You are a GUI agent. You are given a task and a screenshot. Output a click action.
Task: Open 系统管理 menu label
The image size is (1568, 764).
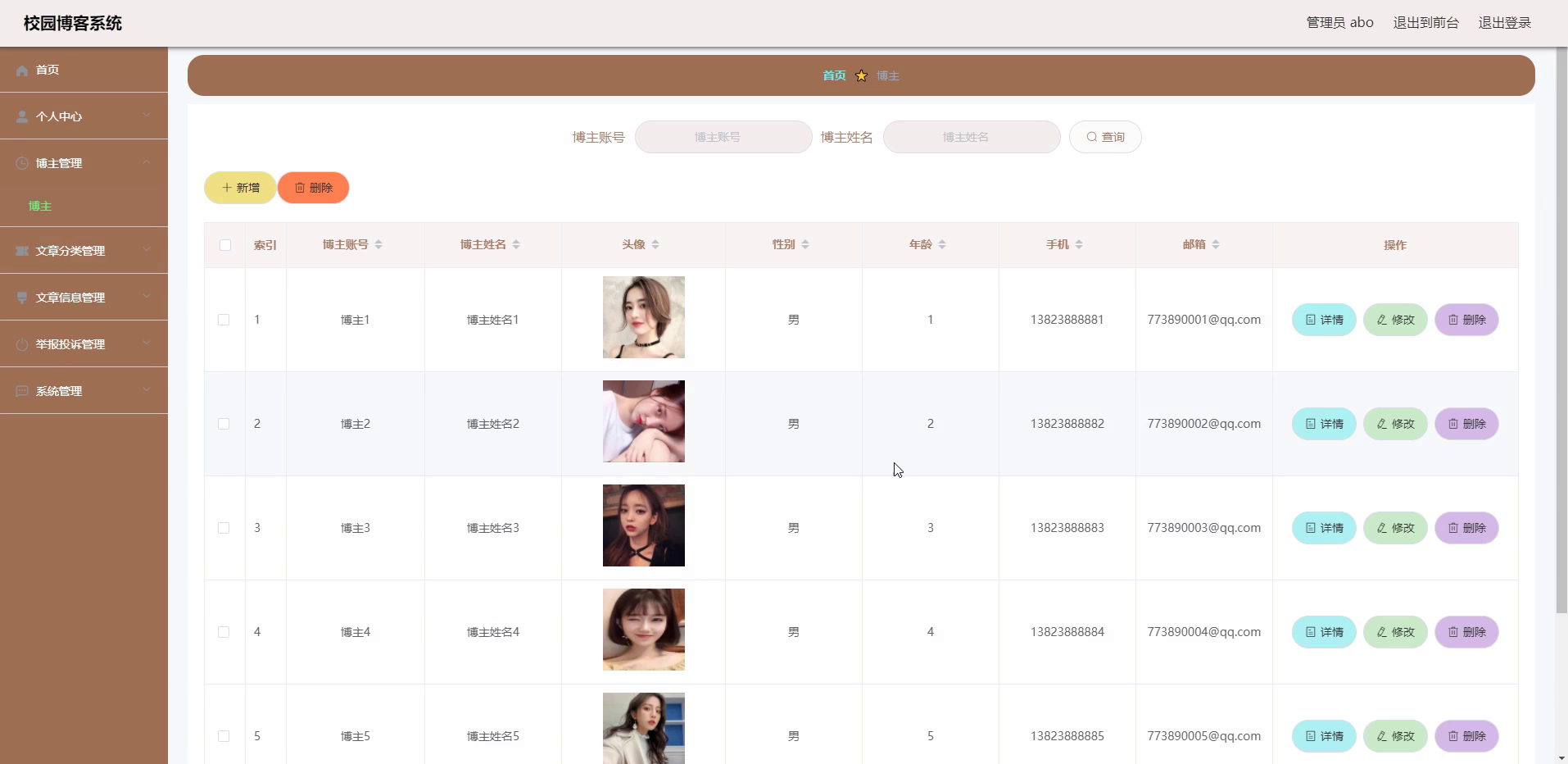pyautogui.click(x=59, y=391)
